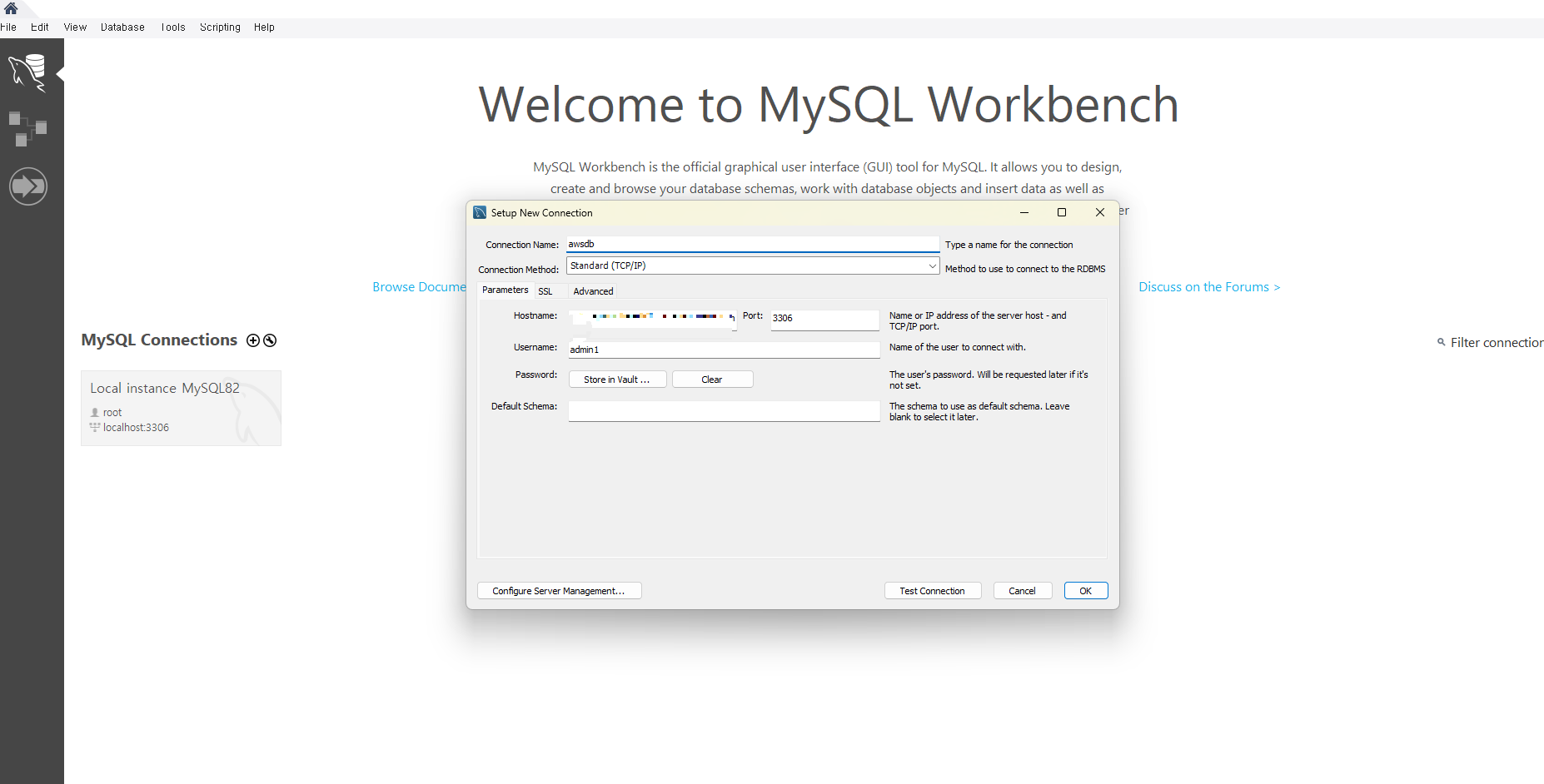Add a new MySQL connection with plus icon
This screenshot has width=1544, height=784.
point(253,340)
